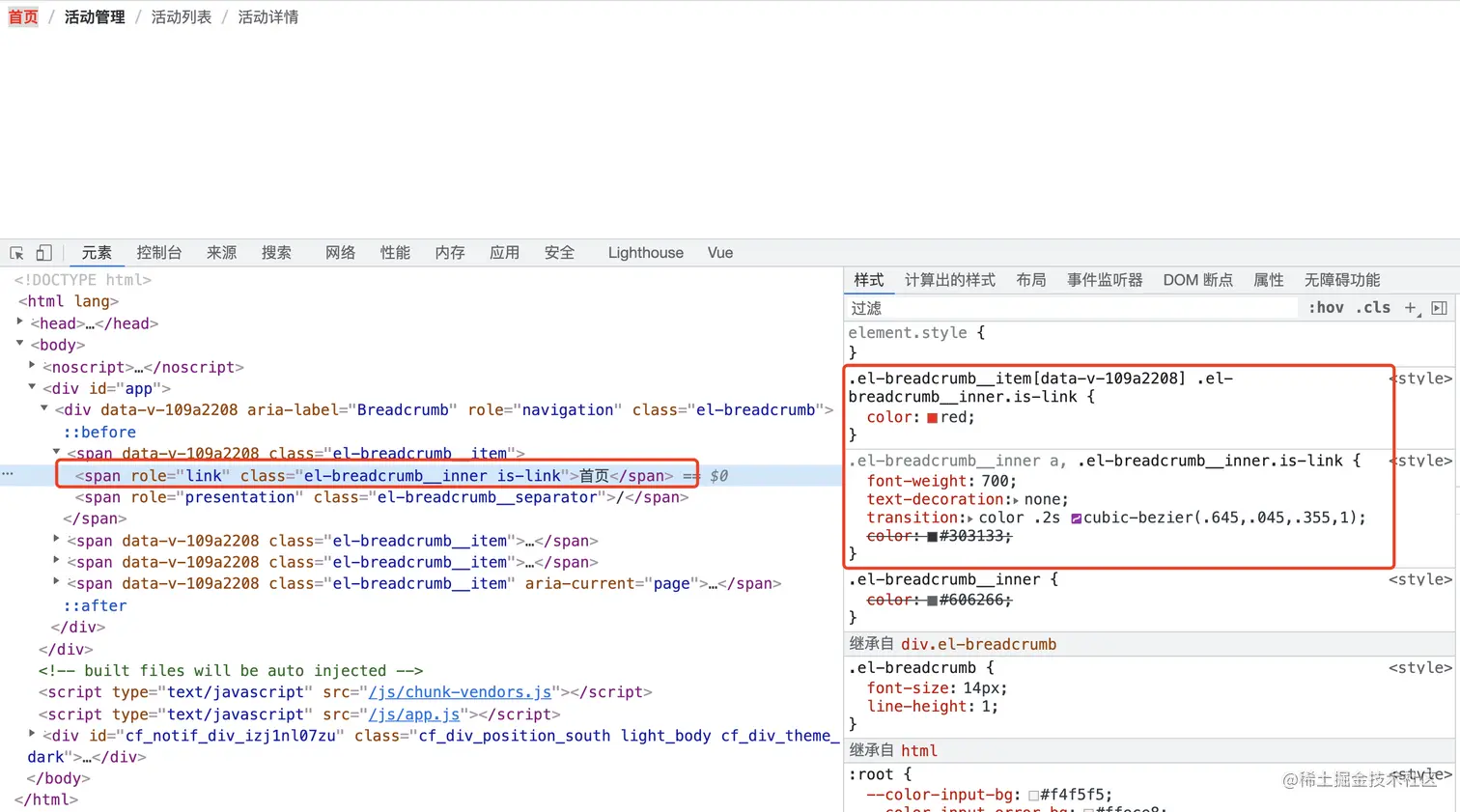1460x812 pixels.
Task: Open the three-dot actions for selected node
Action: click(x=8, y=475)
